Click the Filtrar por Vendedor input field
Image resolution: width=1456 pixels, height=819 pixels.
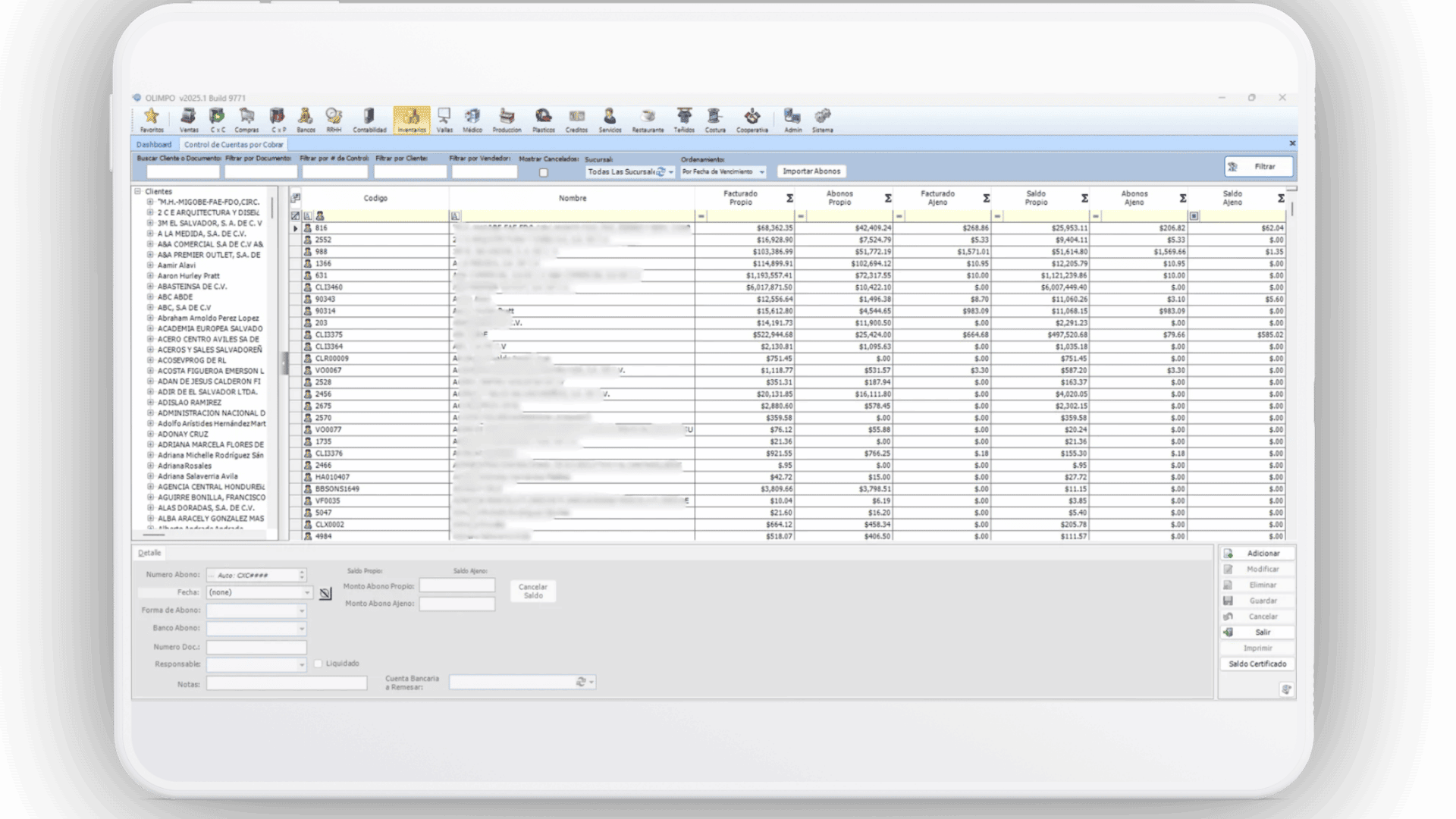tap(485, 172)
